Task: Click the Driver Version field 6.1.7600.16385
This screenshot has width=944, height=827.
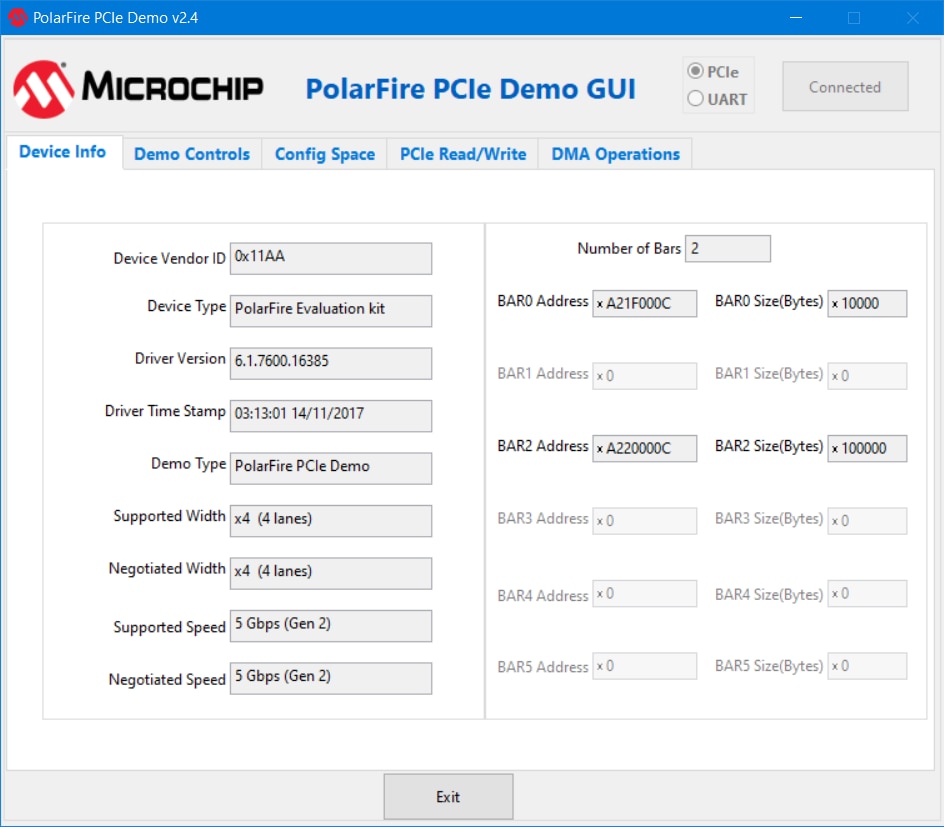Action: coord(331,363)
